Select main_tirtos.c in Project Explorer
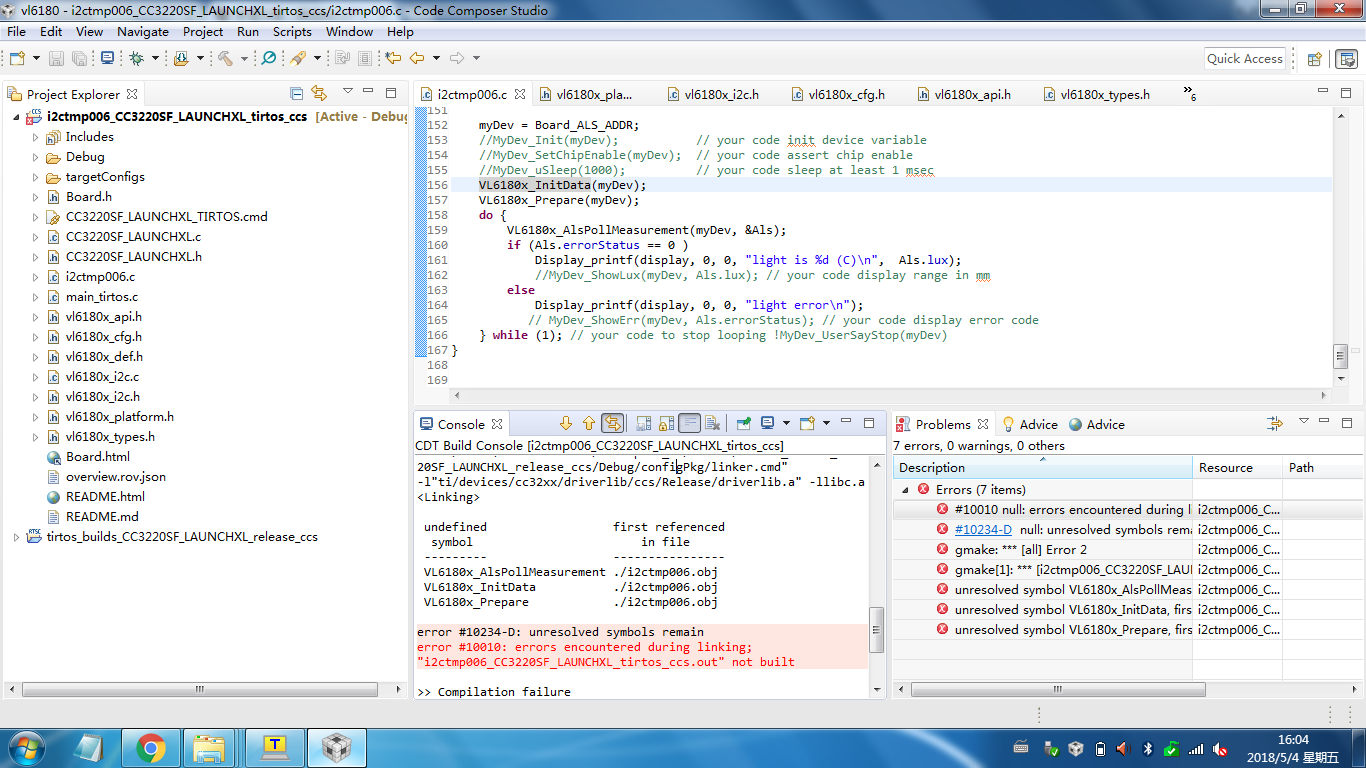1366x768 pixels. click(101, 297)
